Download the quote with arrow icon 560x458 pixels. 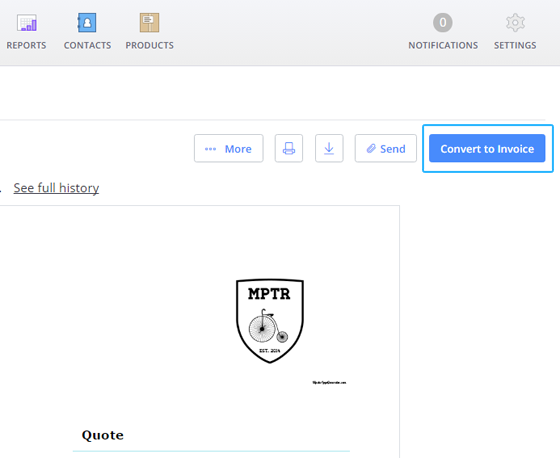click(x=329, y=148)
